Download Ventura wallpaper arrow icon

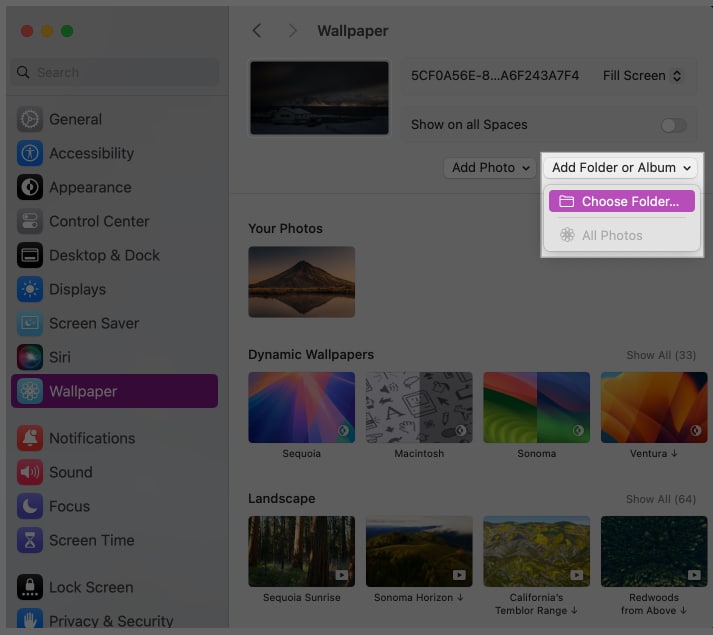point(674,453)
